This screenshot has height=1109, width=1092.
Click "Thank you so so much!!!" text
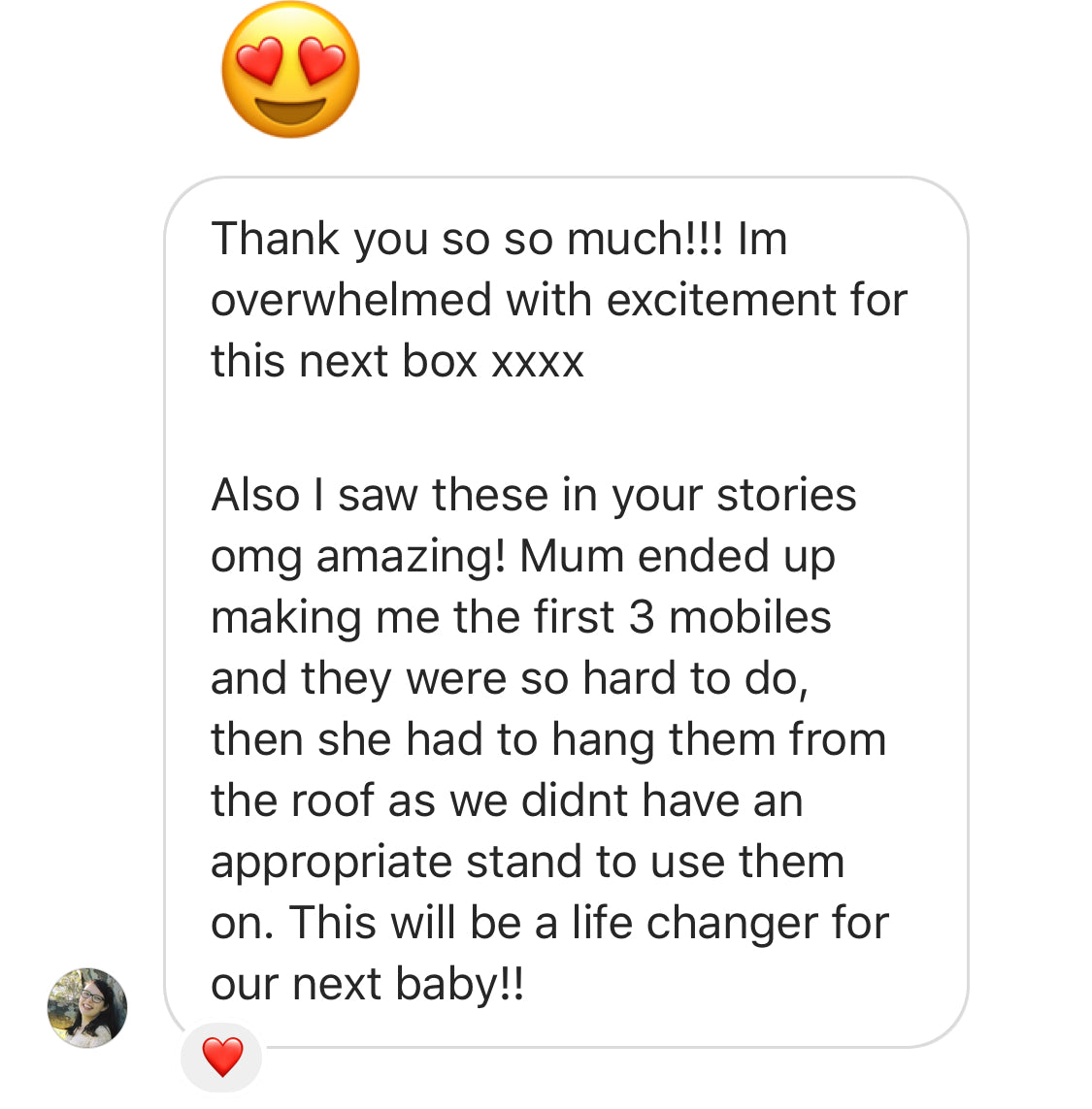pos(467,239)
